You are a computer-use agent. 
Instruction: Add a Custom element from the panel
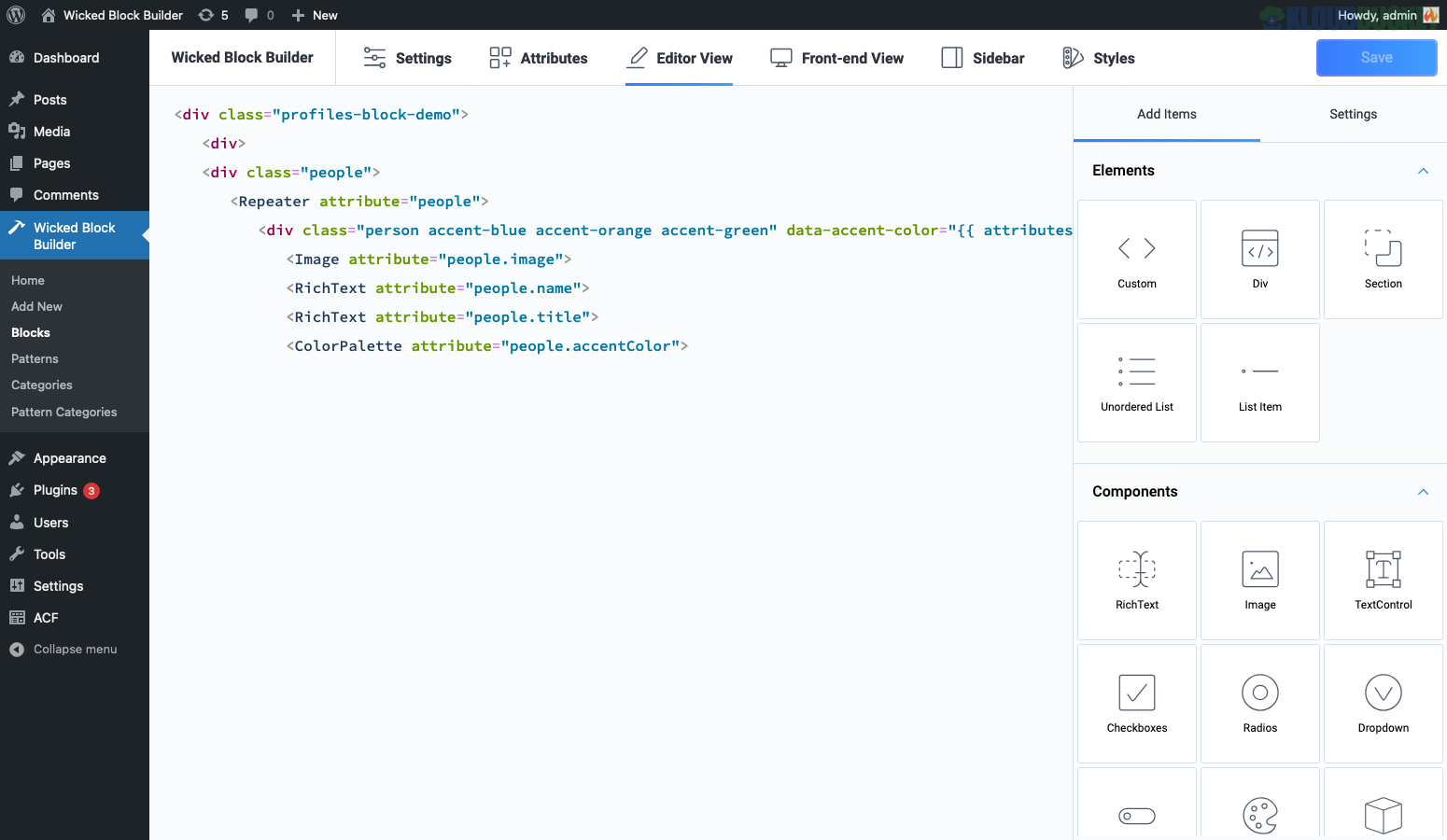(1136, 259)
